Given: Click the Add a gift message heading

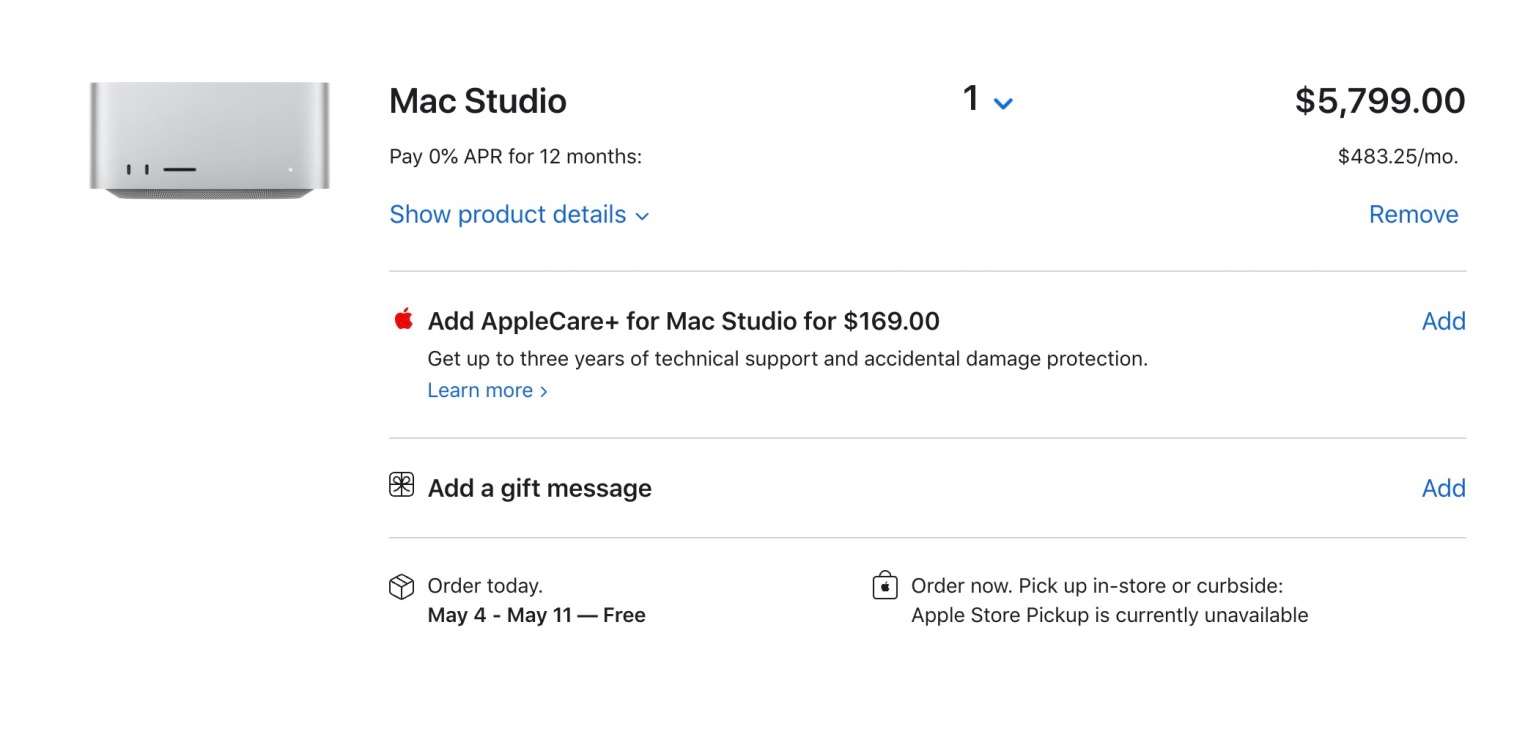Looking at the screenshot, I should pos(539,488).
